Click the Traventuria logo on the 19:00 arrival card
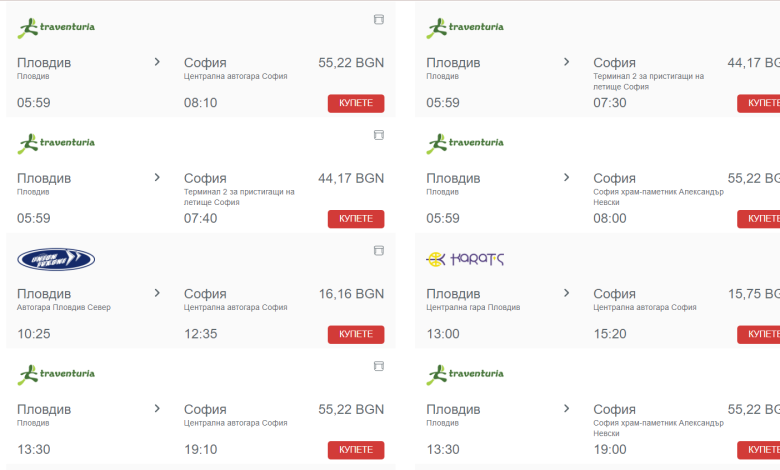This screenshot has height=470, width=780. [465, 375]
